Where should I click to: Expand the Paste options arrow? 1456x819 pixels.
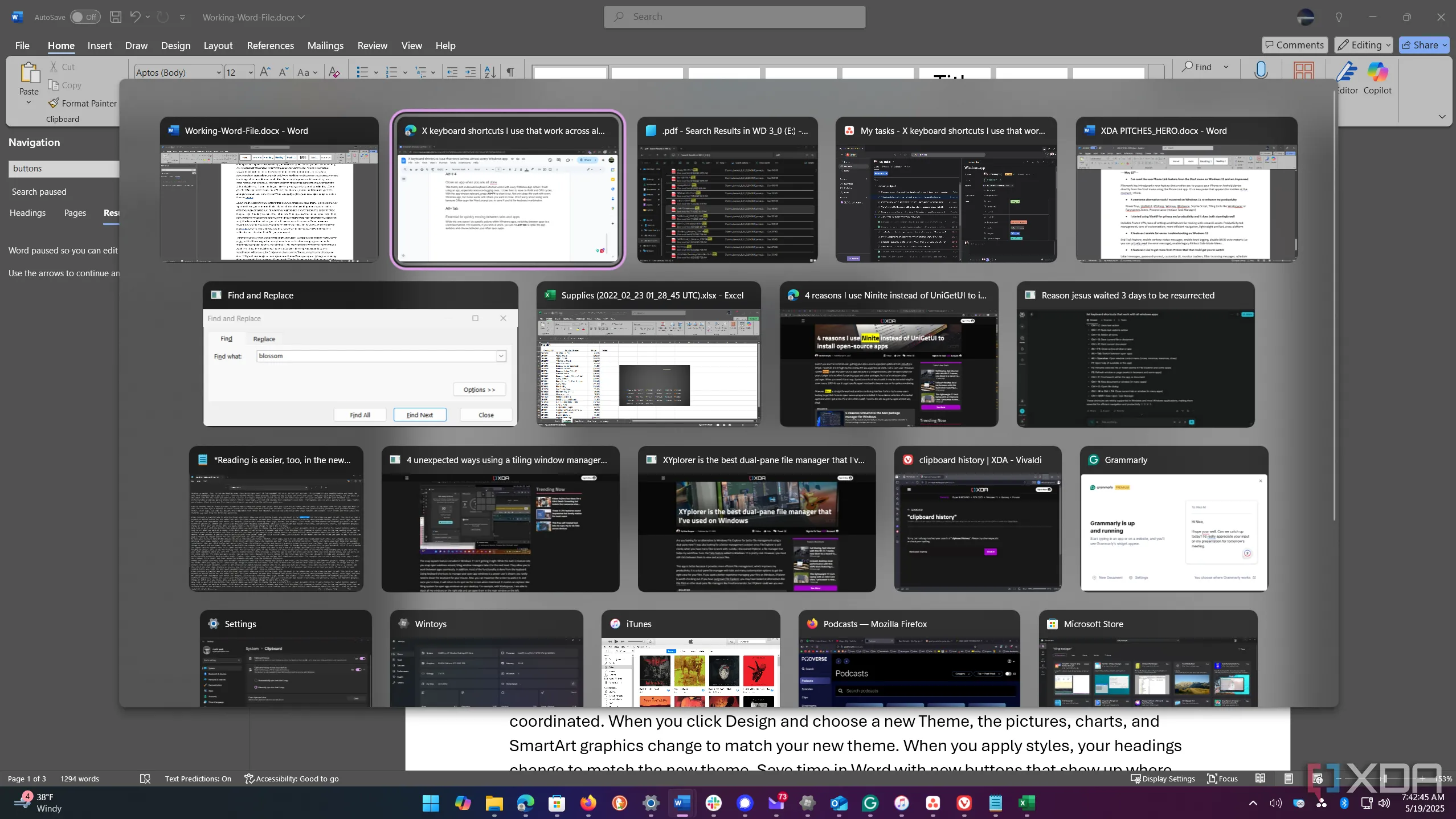[28, 103]
